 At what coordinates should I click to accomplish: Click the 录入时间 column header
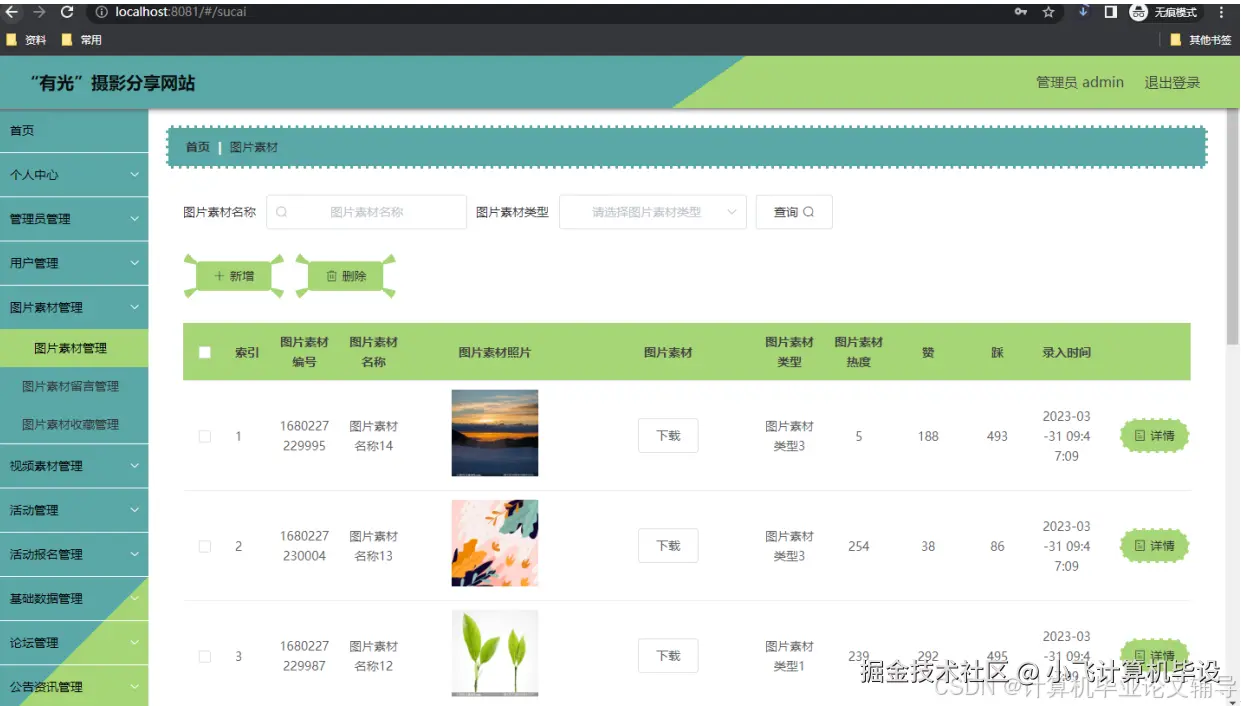pos(1066,352)
